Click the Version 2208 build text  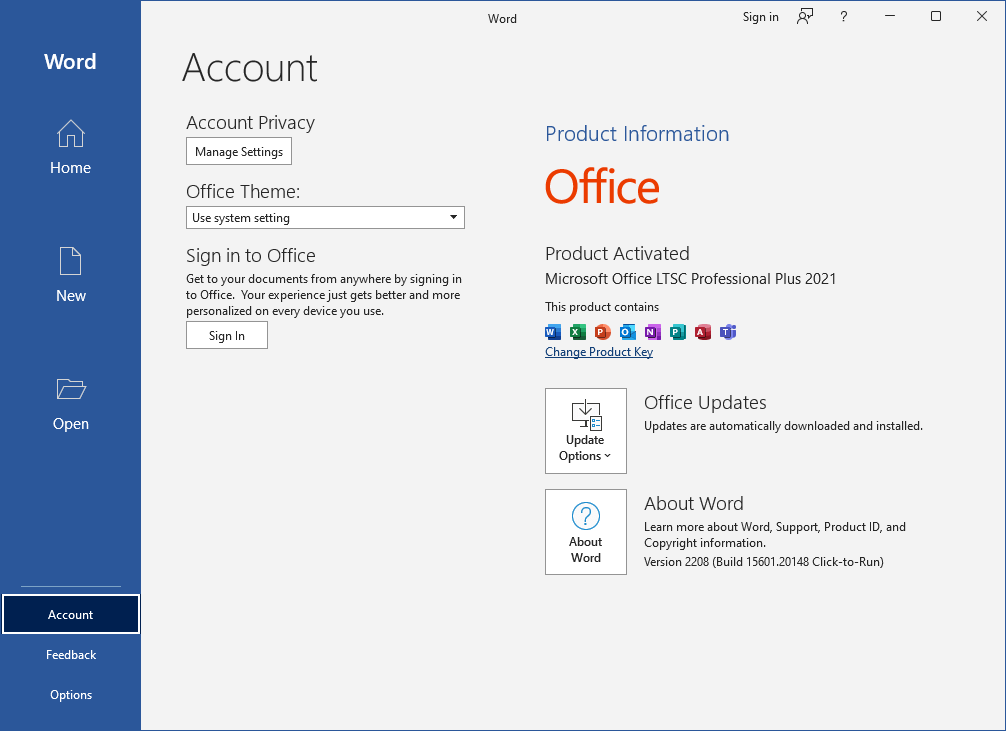pos(763,562)
